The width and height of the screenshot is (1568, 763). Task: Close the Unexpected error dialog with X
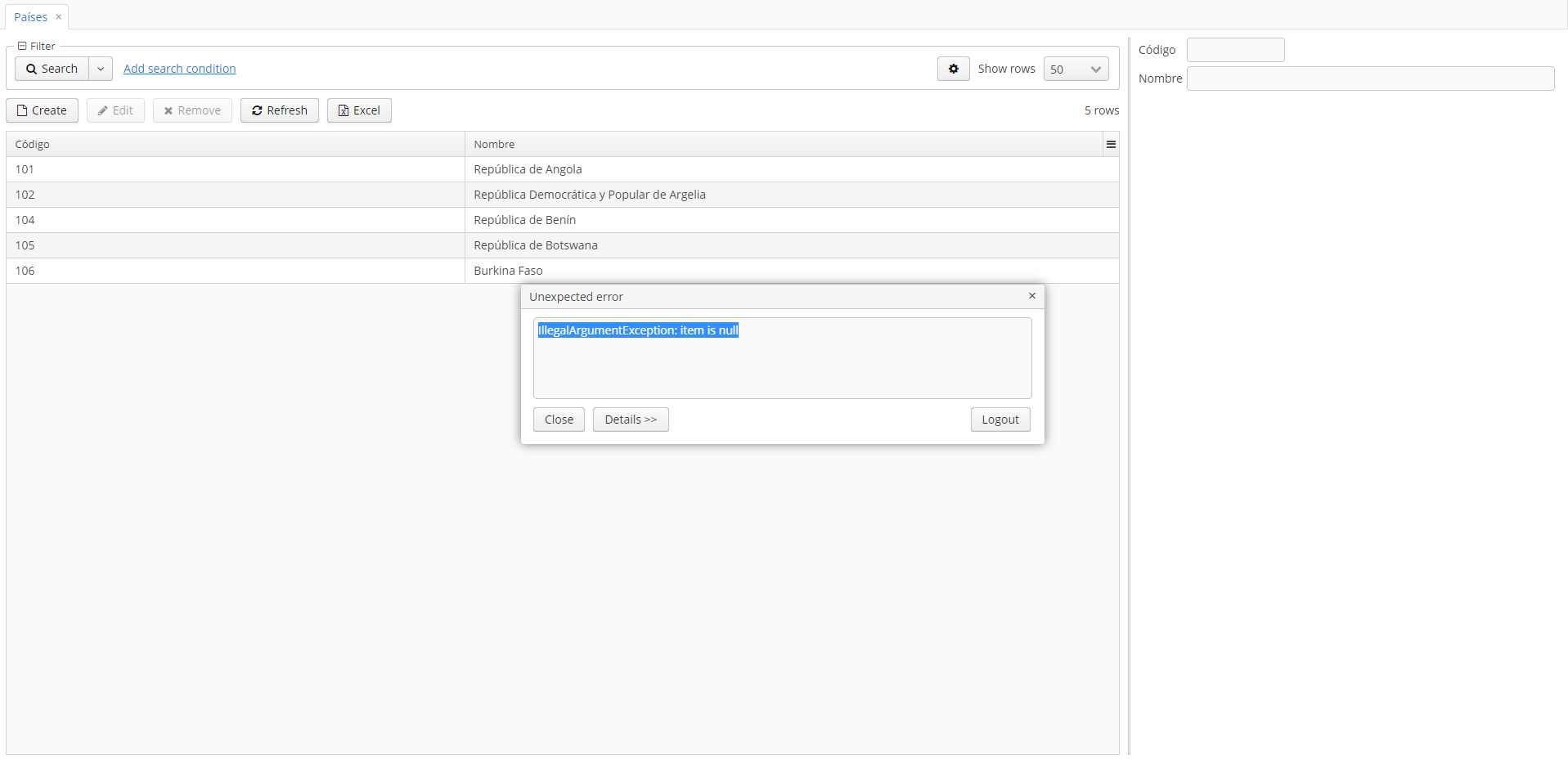coord(1031,296)
